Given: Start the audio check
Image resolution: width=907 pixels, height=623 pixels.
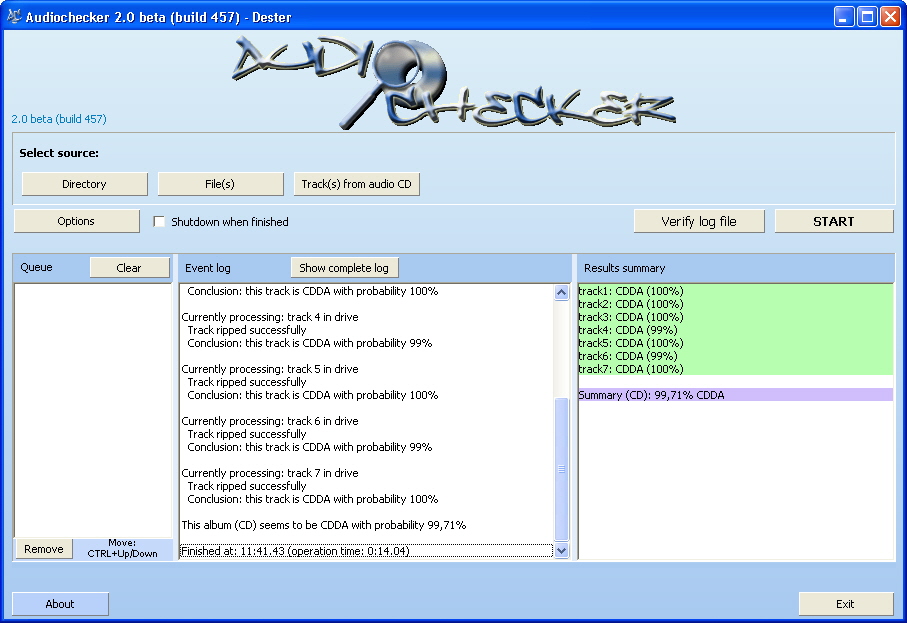Looking at the screenshot, I should coord(833,221).
